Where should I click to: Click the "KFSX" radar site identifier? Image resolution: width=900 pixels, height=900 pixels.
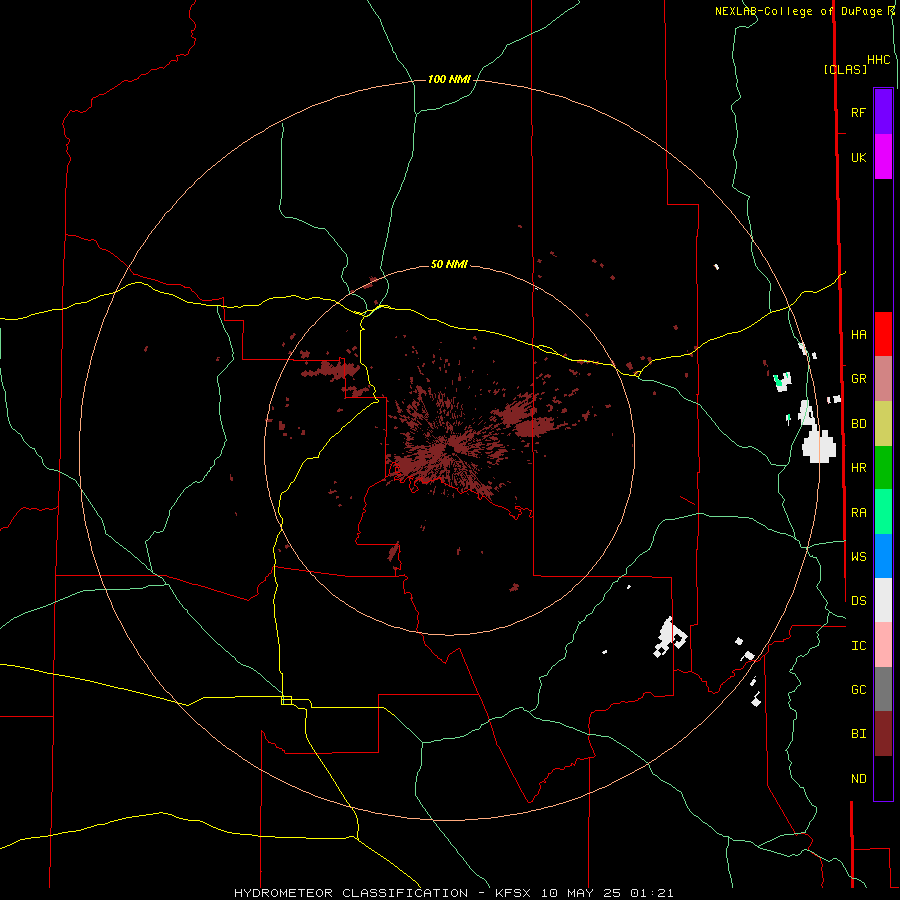(x=513, y=893)
